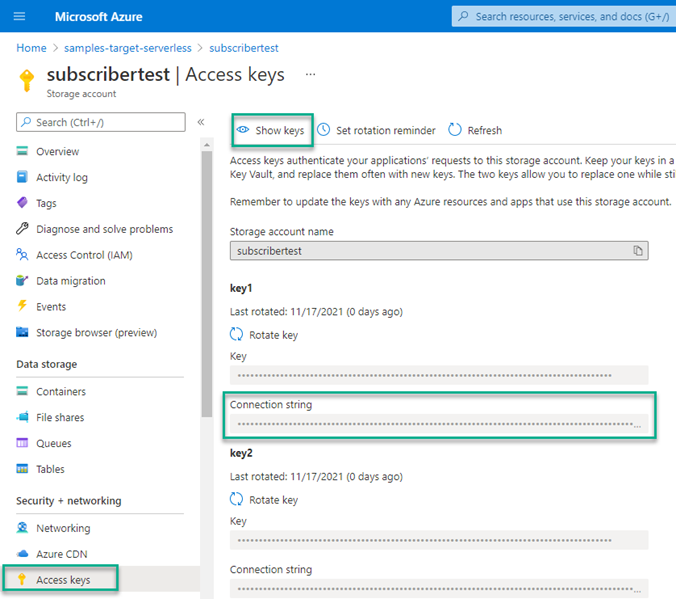The image size is (676, 599).
Task: Click the Azure CDN cloud icon
Action: click(22, 554)
